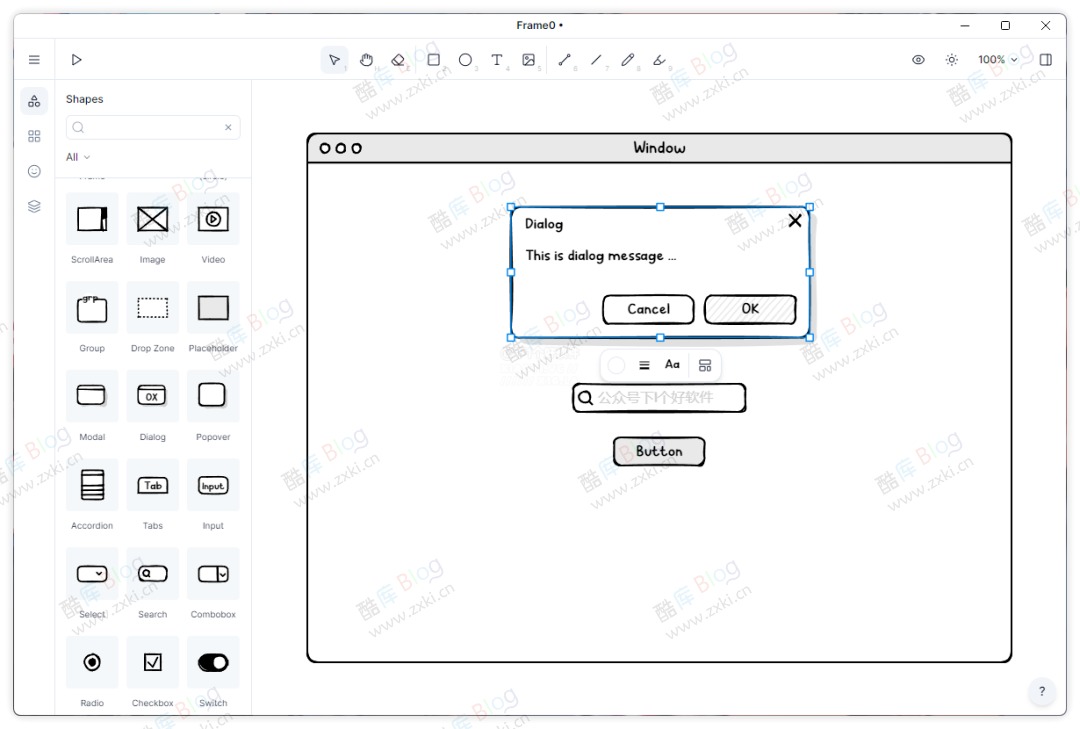Select the Rectangle tool
1080x729 pixels.
point(433,60)
